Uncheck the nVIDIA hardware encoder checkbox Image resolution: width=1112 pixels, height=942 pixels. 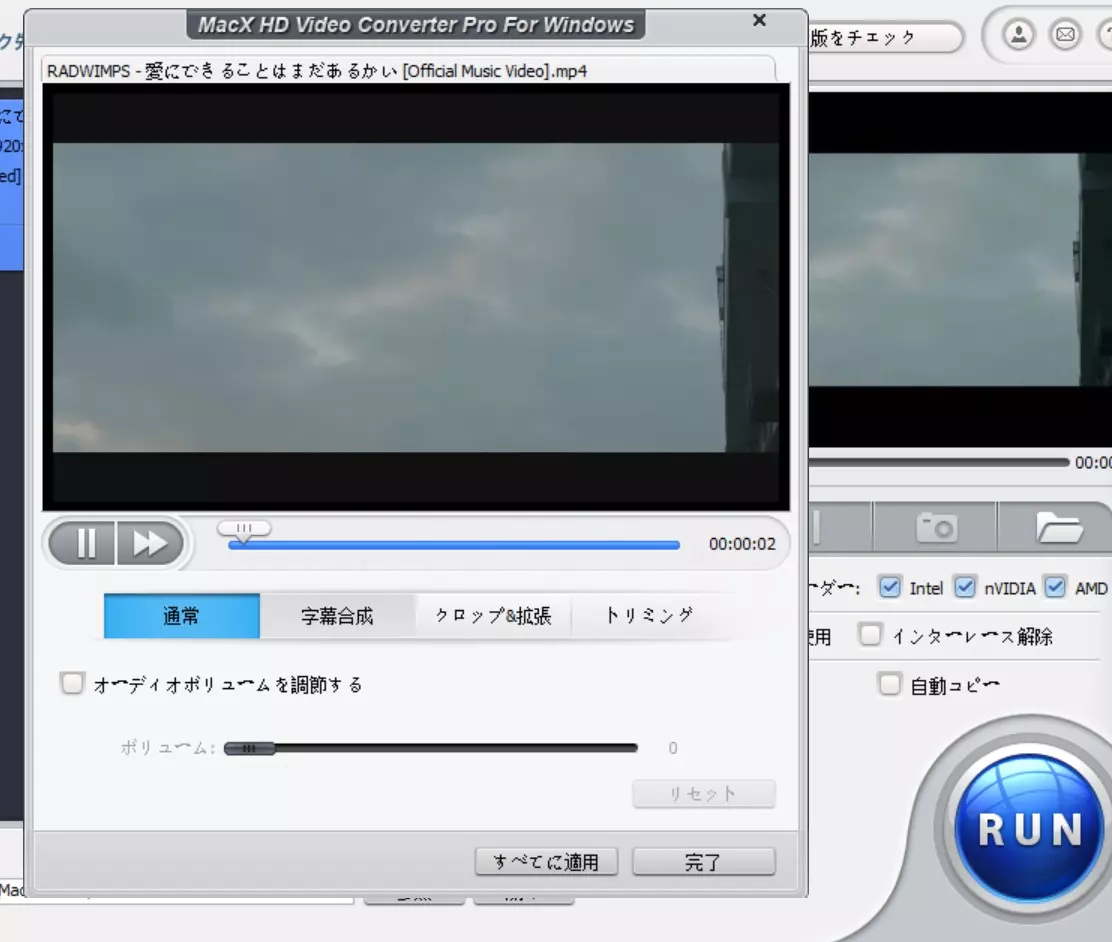click(964, 587)
